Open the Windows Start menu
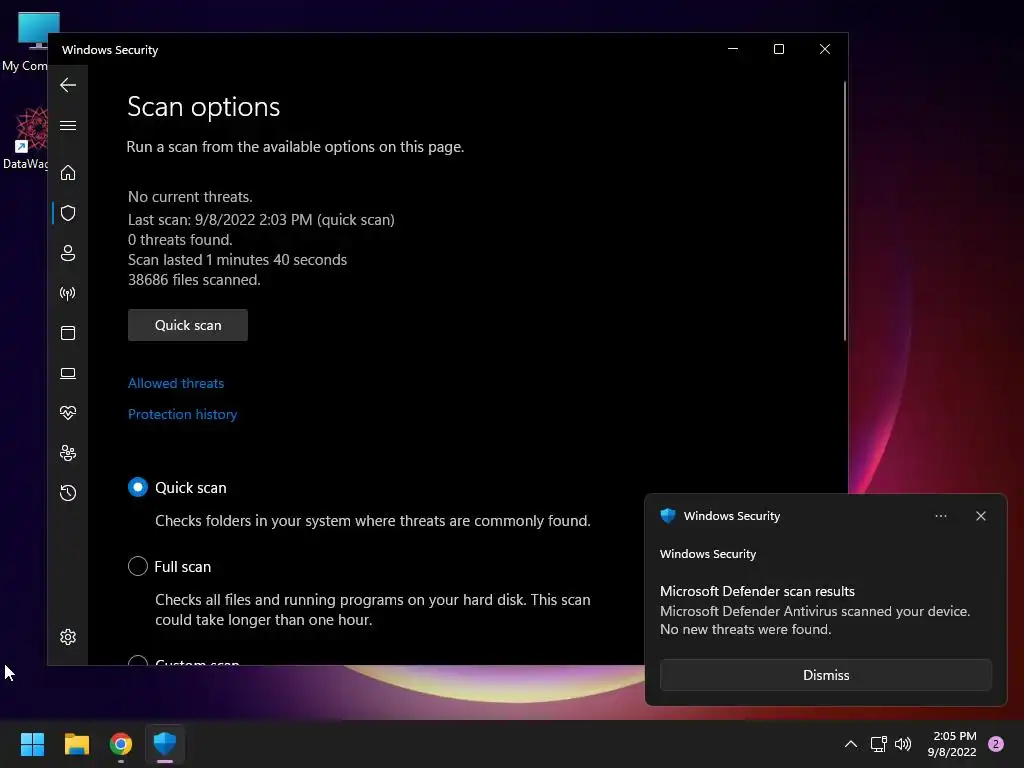Viewport: 1024px width, 768px height. coord(32,744)
